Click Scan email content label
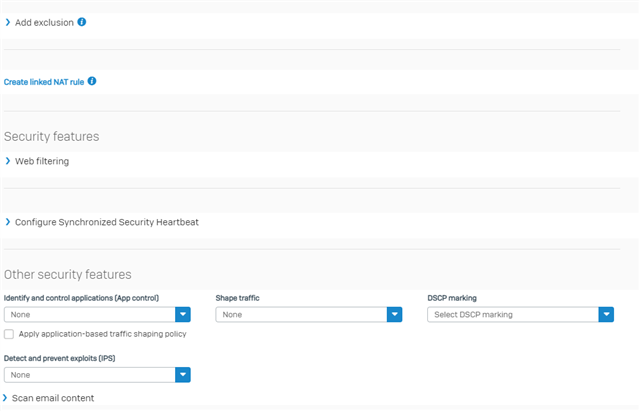The image size is (640, 411). [53, 398]
